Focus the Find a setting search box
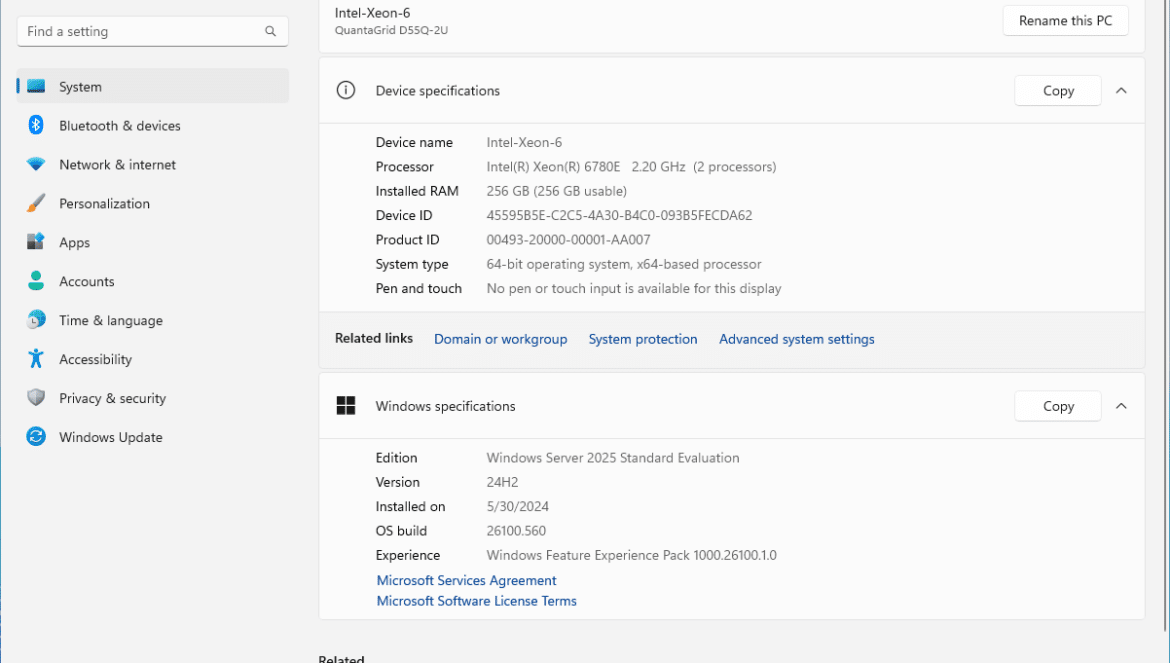Image resolution: width=1170 pixels, height=663 pixels. click(152, 31)
